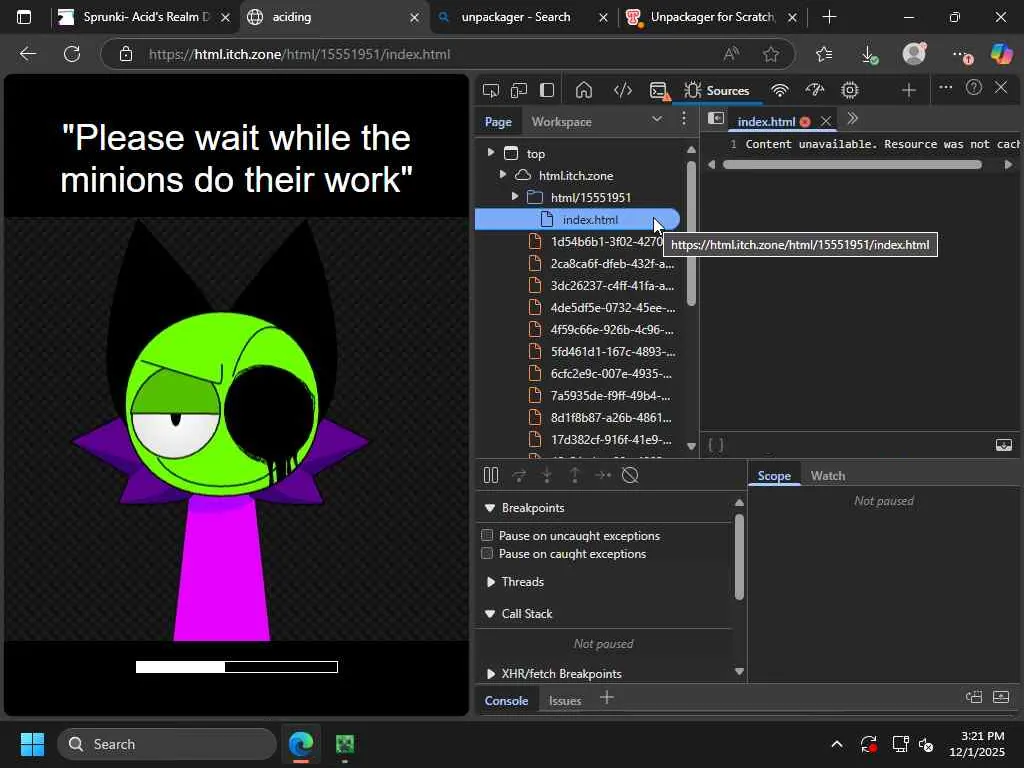Open Sources navigator more options menu

coord(684,119)
